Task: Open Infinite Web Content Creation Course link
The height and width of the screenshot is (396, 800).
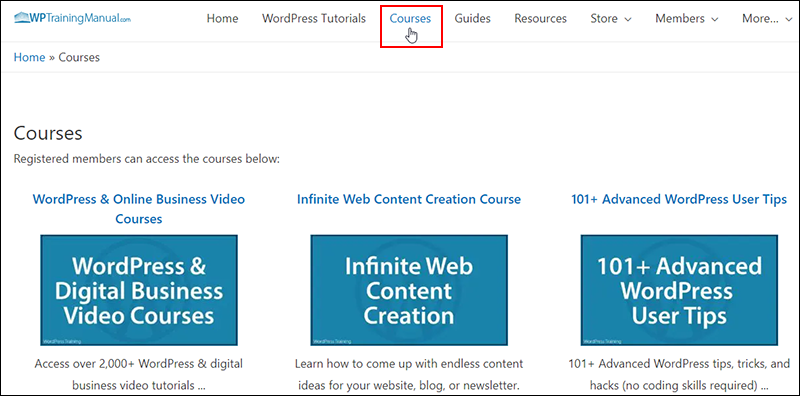Action: pyautogui.click(x=409, y=199)
